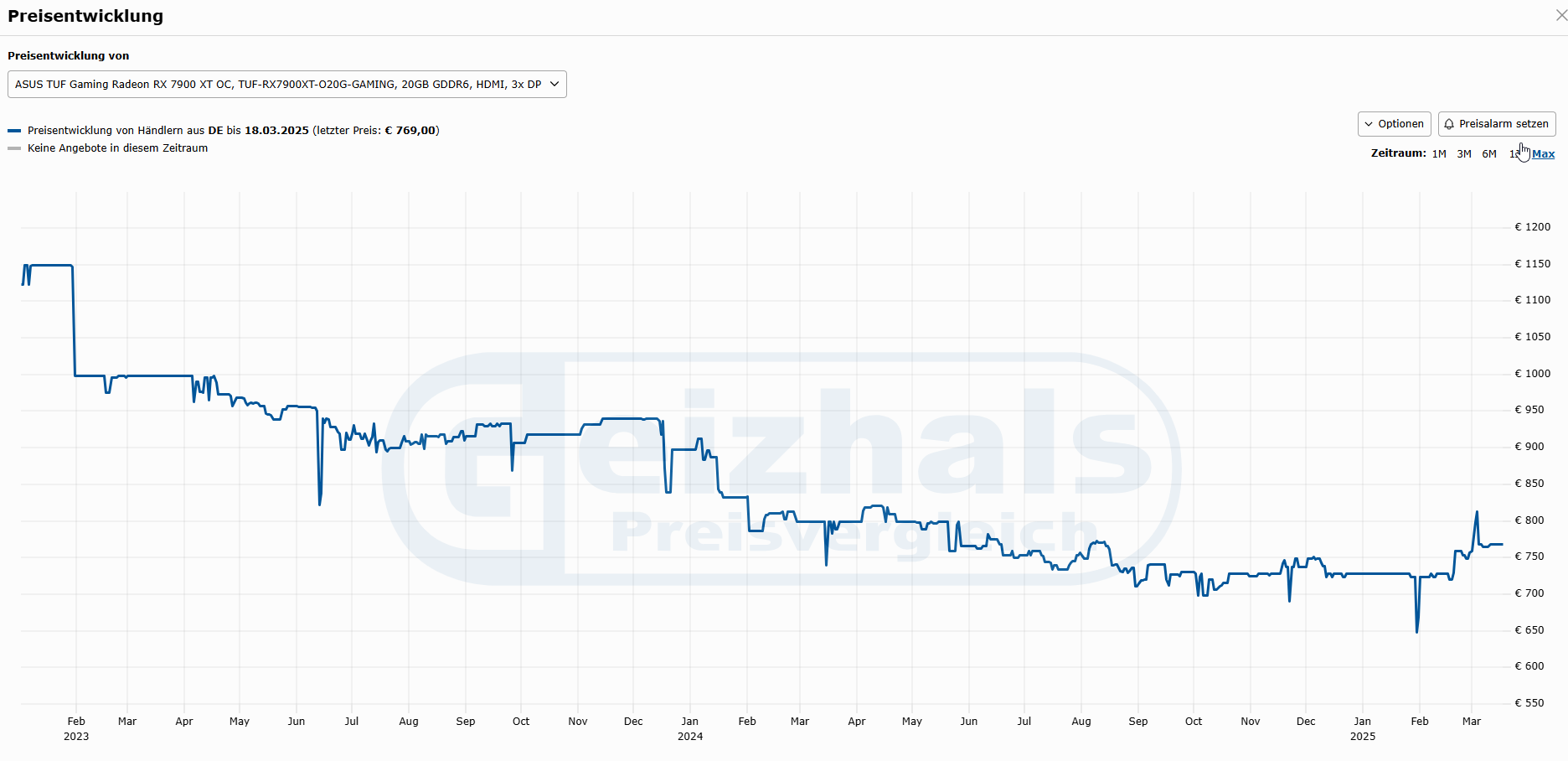Click the 'letzter Preis: € 769,00' text
The height and width of the screenshot is (761, 1568).
[x=376, y=131]
